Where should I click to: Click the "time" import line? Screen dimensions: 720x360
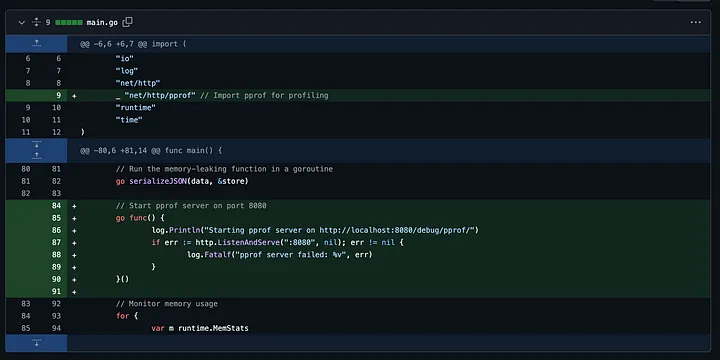(129, 120)
